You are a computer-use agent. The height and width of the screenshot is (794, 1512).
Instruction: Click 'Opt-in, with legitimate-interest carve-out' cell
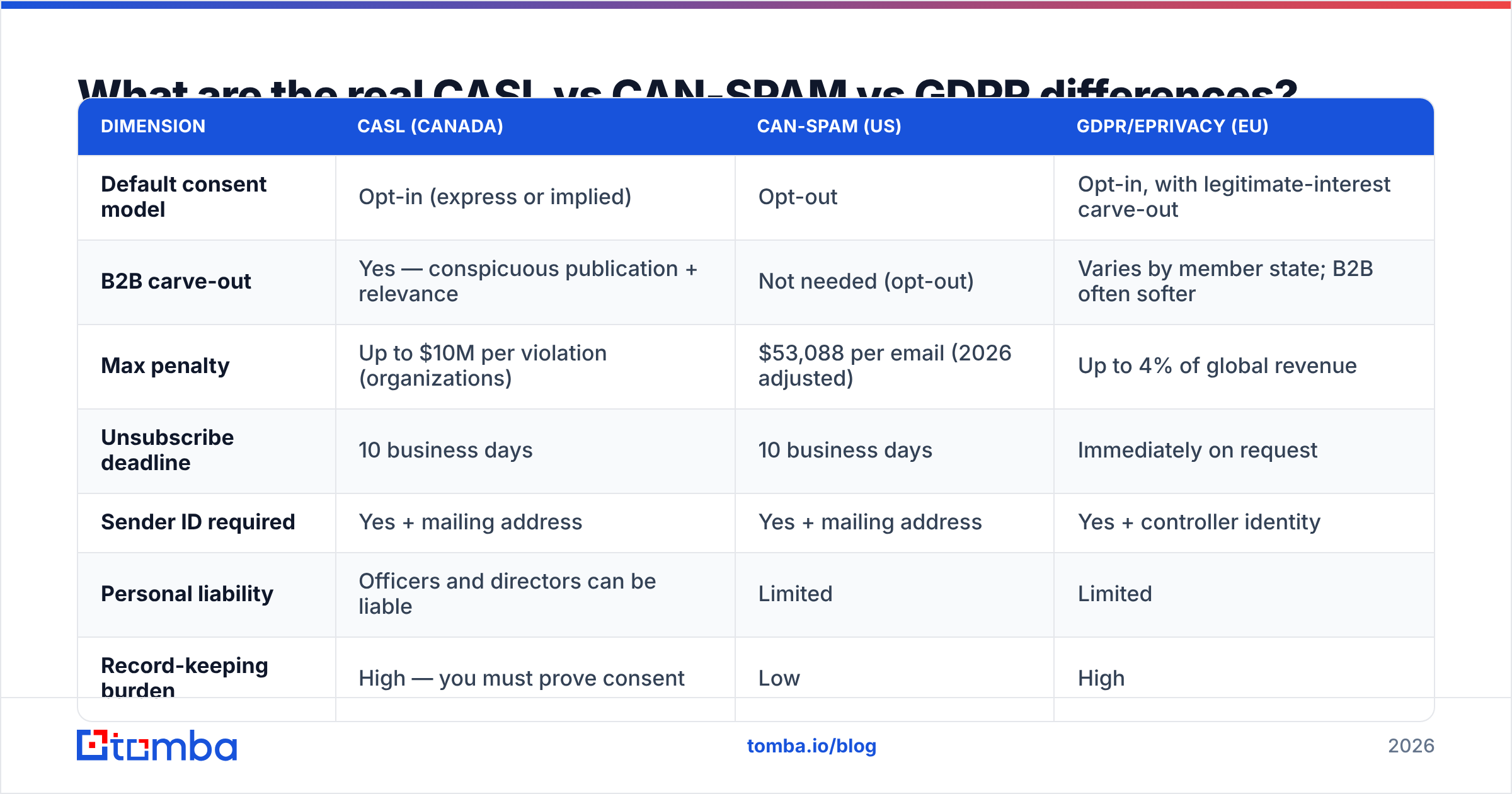(1234, 197)
